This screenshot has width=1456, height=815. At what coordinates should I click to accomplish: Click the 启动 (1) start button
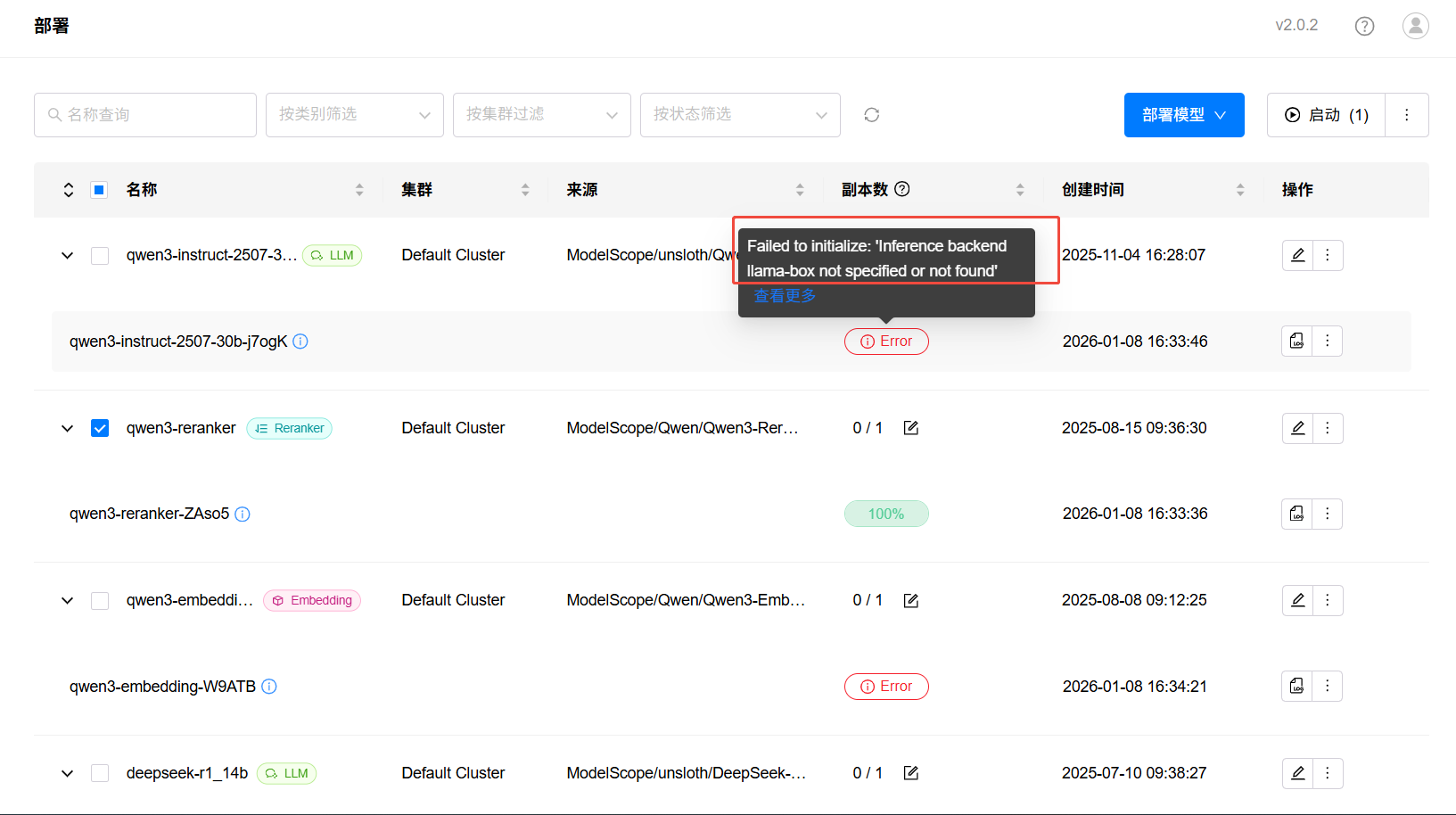1326,115
